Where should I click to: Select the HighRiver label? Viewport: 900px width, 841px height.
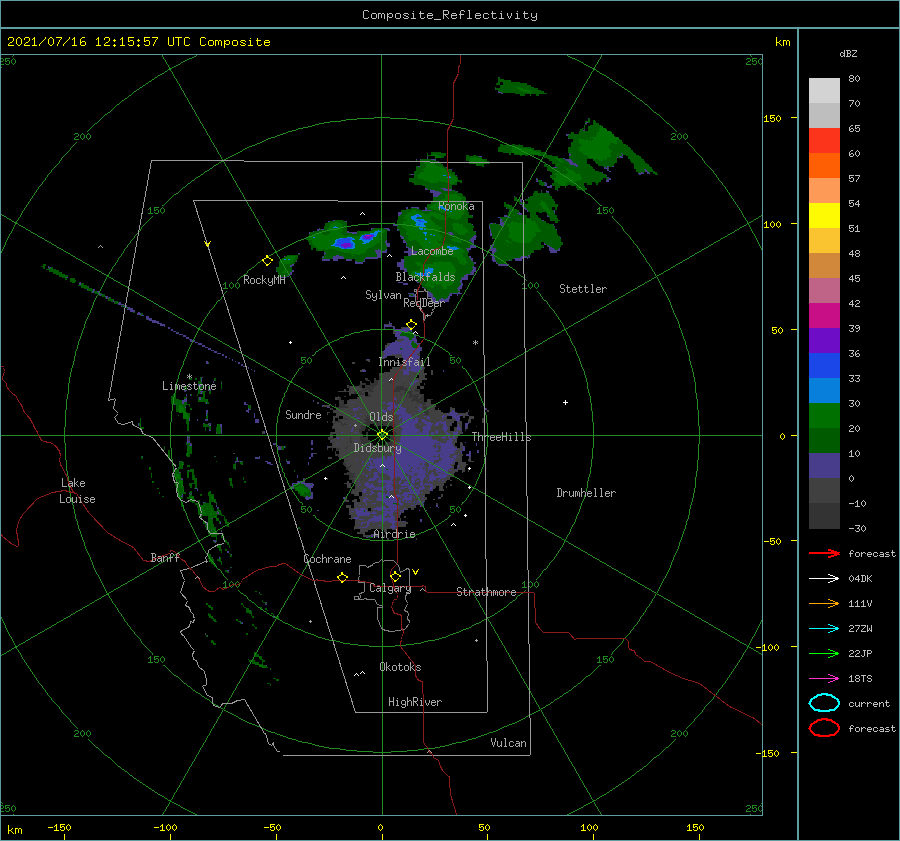point(415,702)
